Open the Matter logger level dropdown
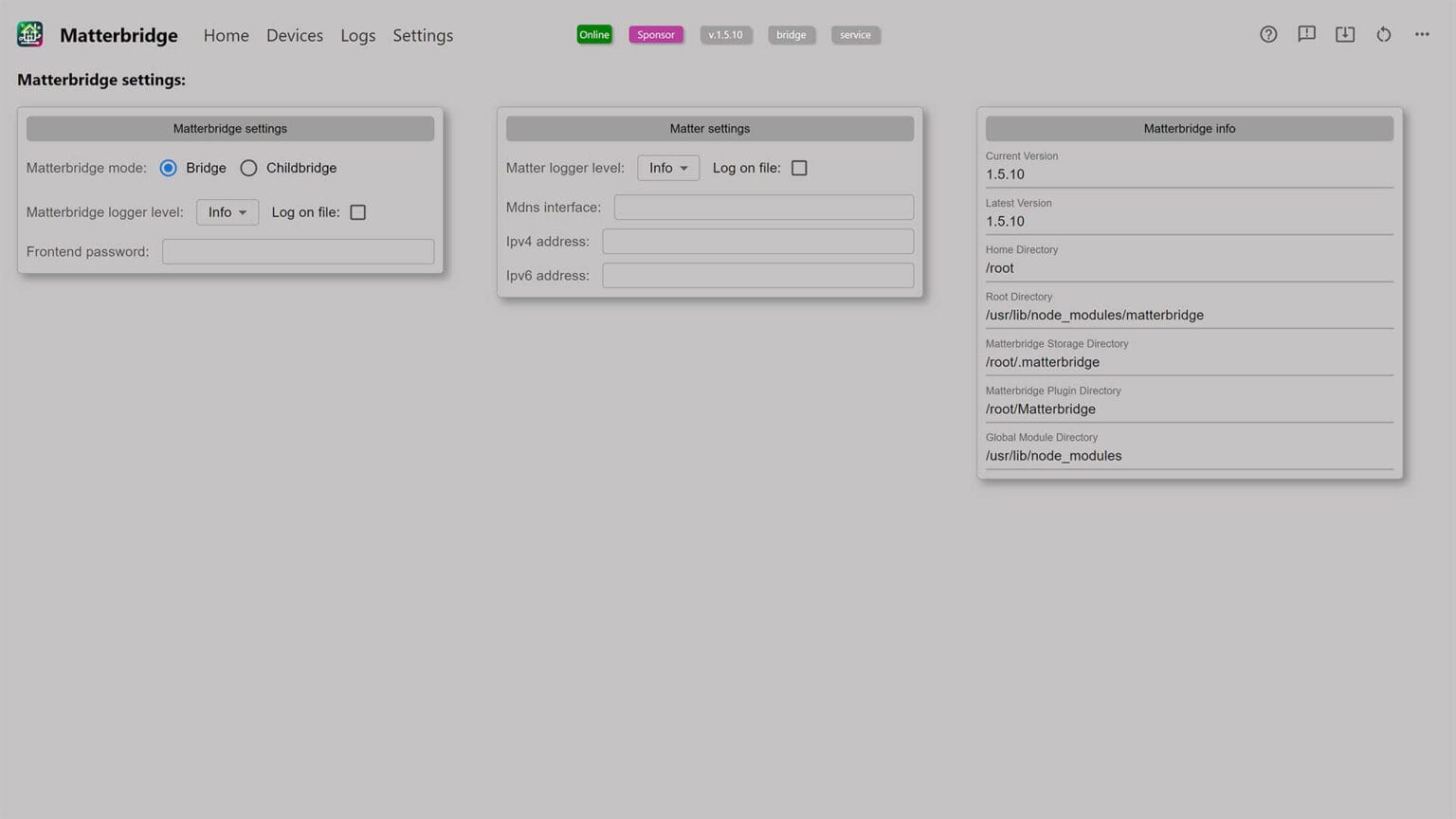1456x819 pixels. [x=667, y=167]
